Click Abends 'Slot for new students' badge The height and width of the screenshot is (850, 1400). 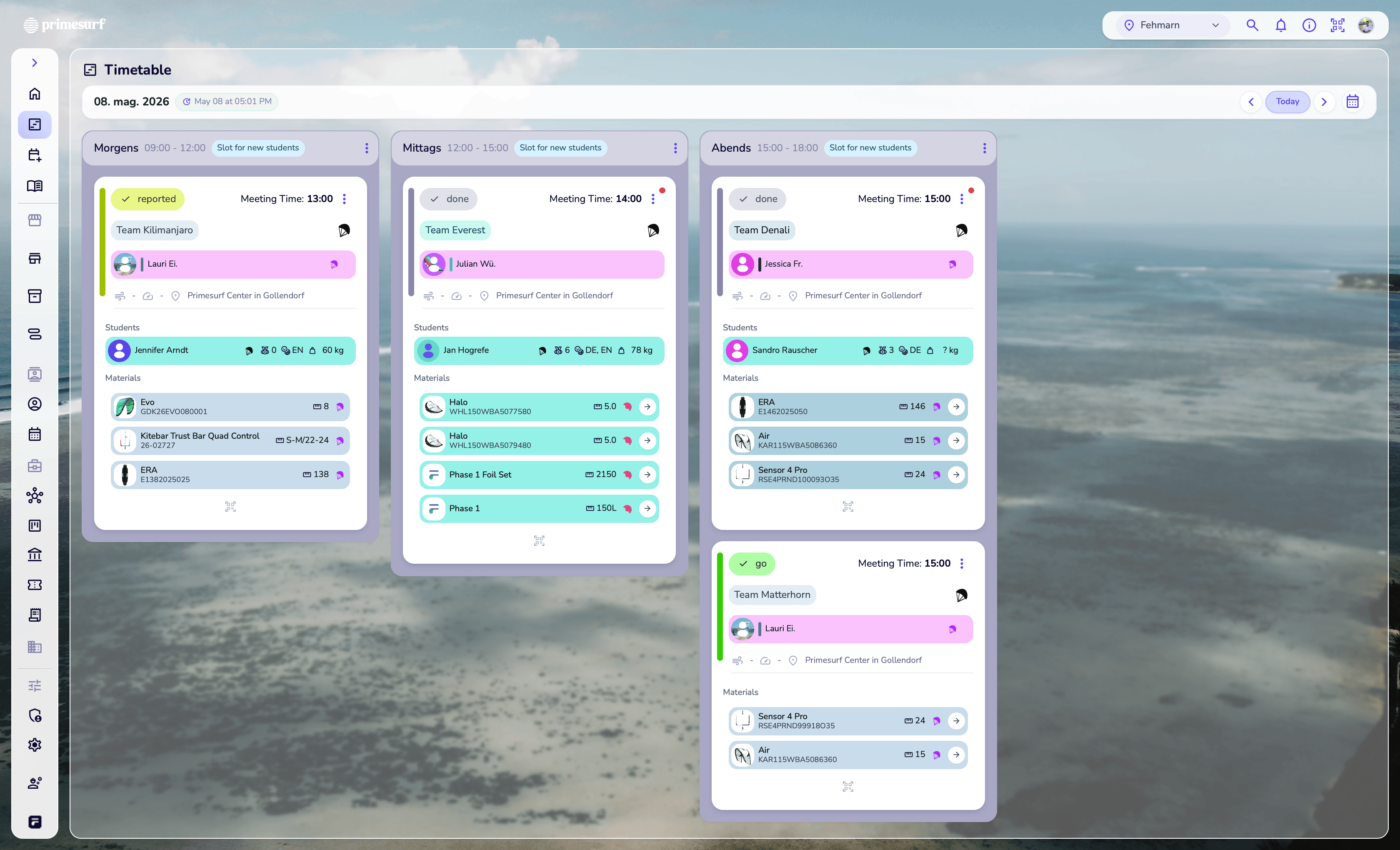(x=870, y=148)
